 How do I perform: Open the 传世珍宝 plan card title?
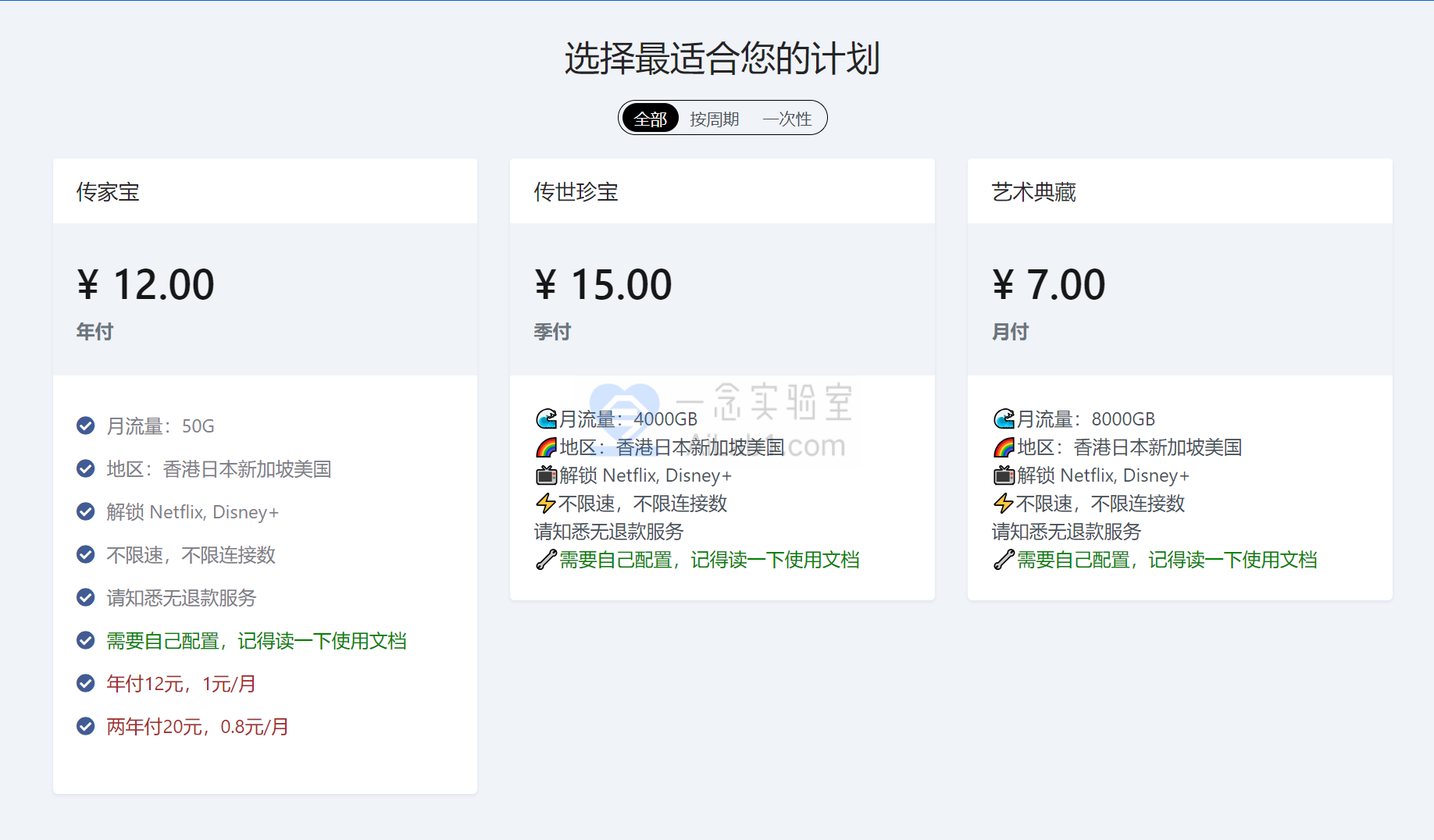tap(576, 192)
